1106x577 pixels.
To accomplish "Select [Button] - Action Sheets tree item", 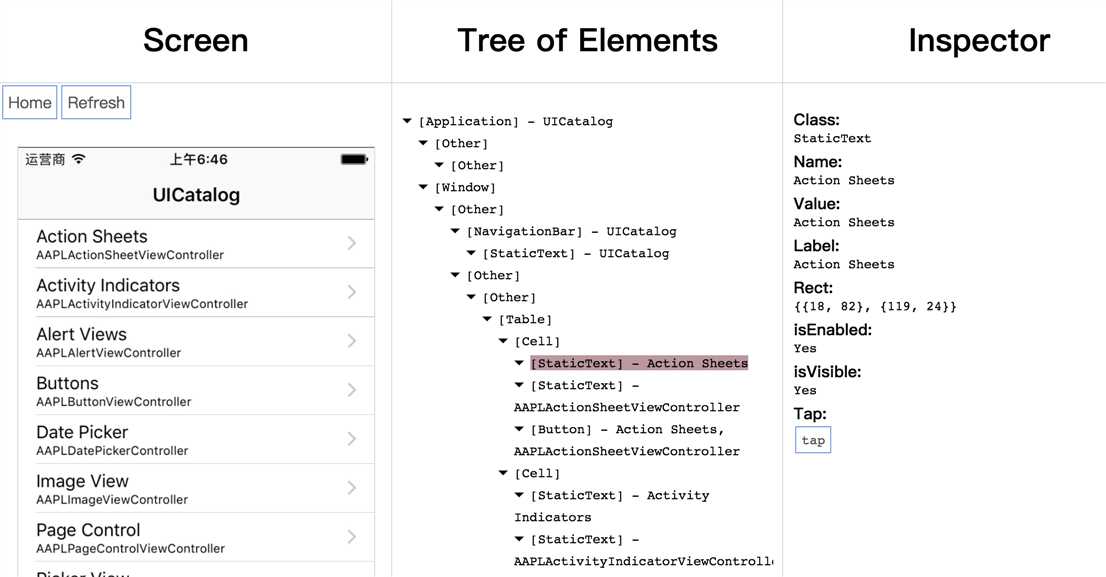I will (x=626, y=440).
